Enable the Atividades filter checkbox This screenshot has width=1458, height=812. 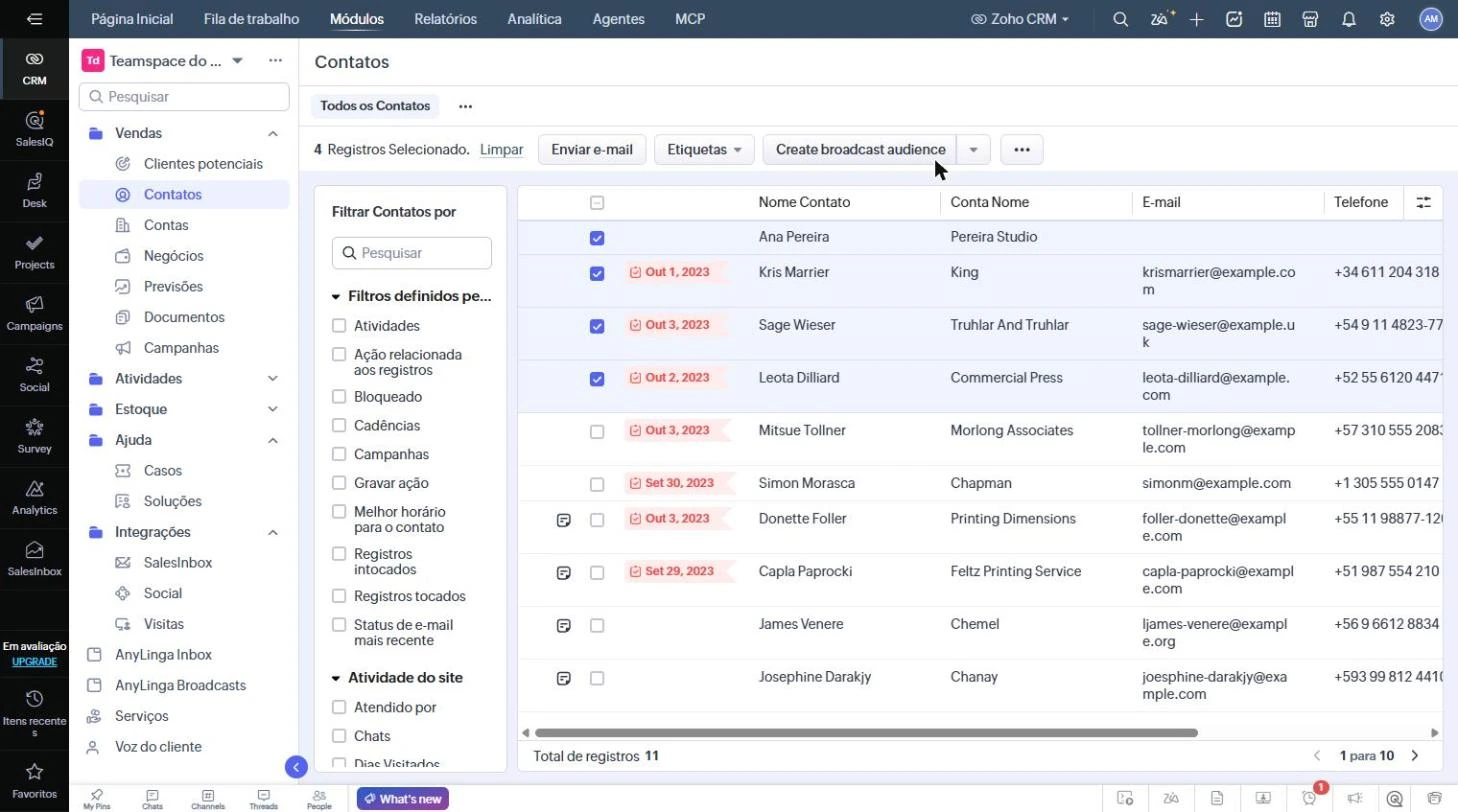pos(339,326)
